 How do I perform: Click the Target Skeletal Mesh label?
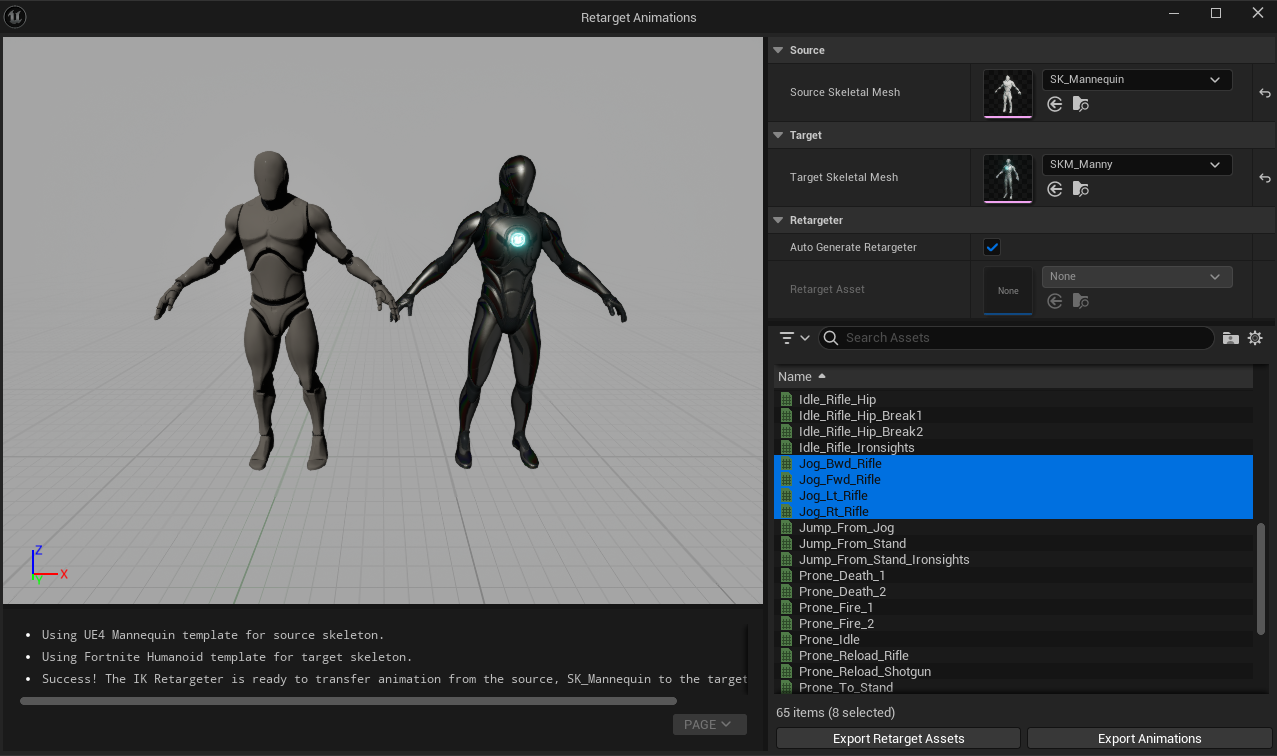coord(844,178)
